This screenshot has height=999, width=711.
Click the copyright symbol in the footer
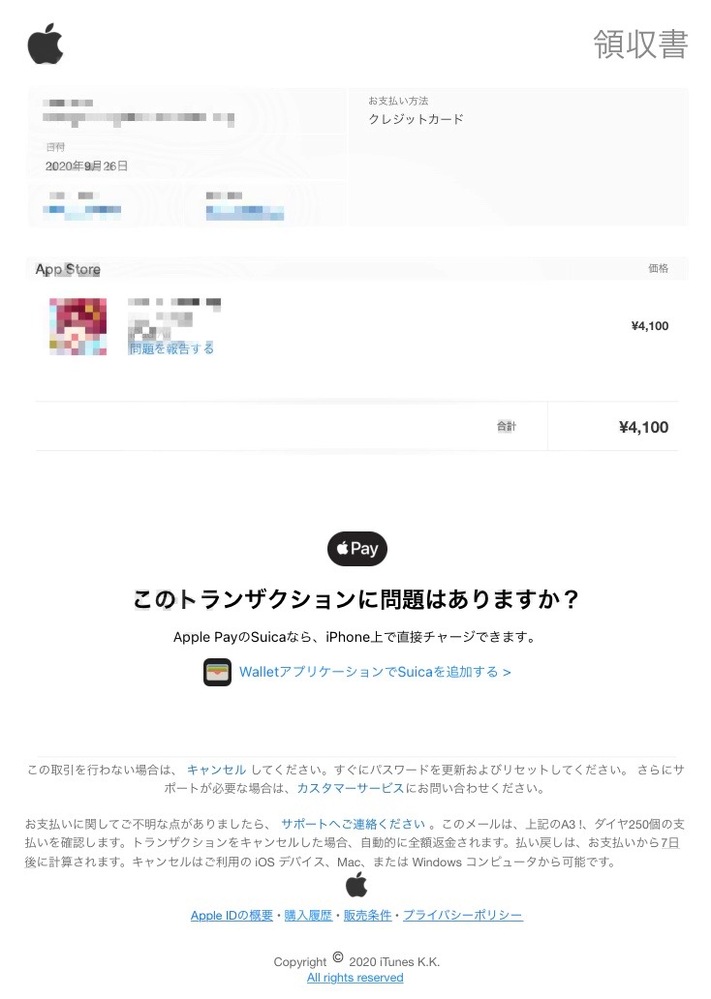pyautogui.click(x=338, y=957)
